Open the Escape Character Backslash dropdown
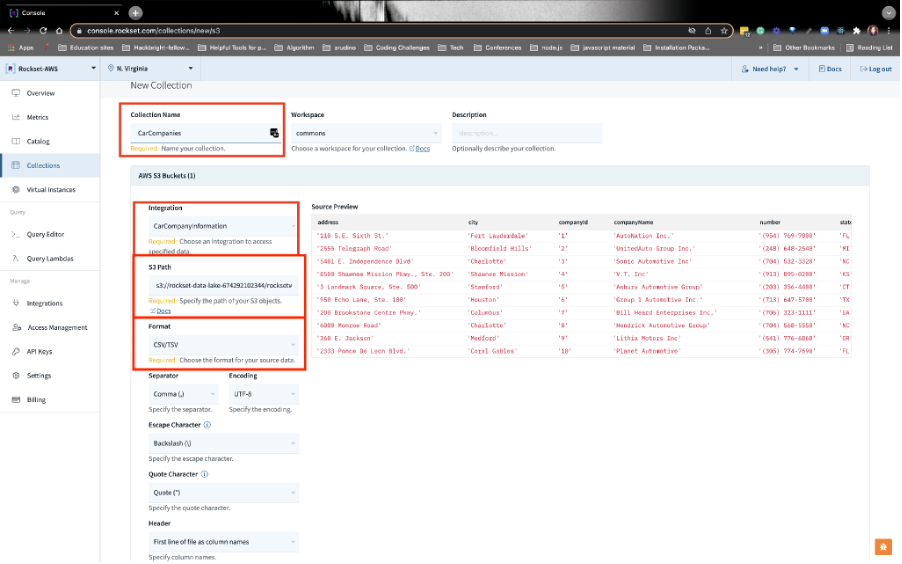Screen dimensions: 902x564 click(223, 444)
